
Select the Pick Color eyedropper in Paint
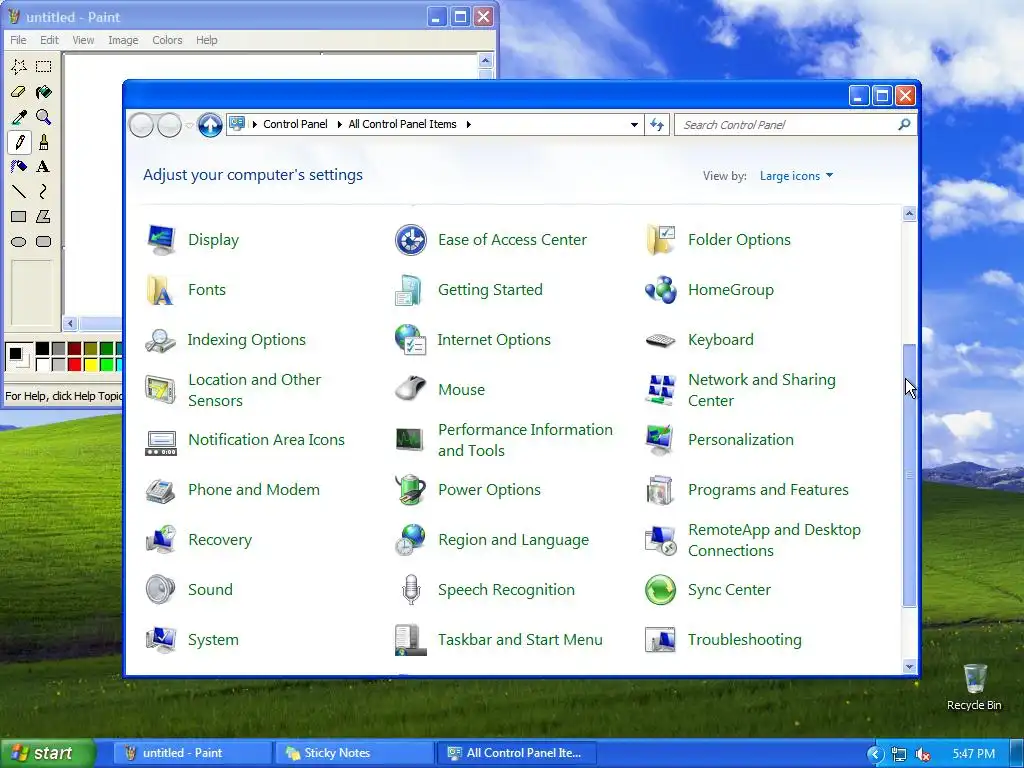19,117
